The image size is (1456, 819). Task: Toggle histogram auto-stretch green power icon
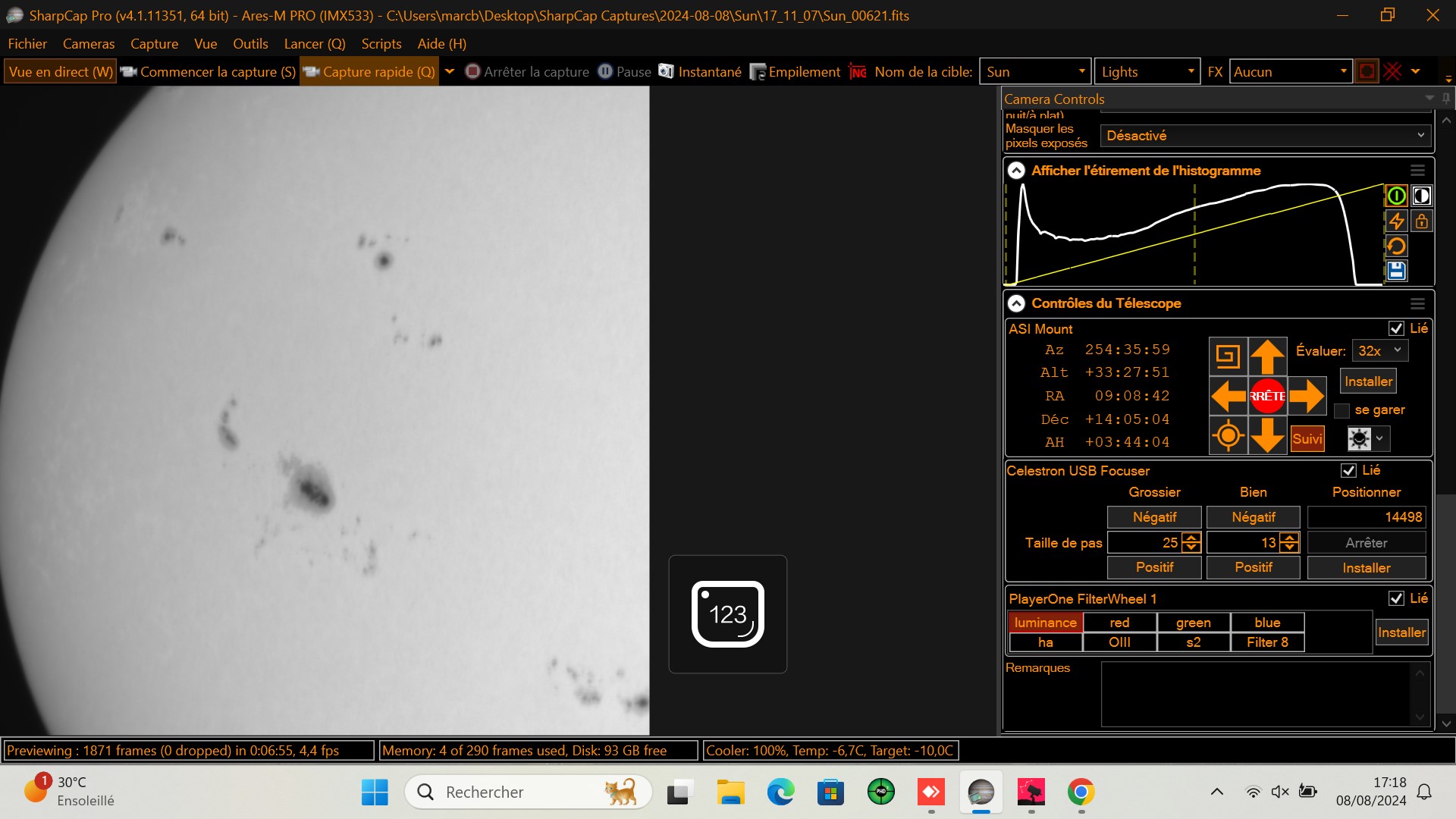1396,196
